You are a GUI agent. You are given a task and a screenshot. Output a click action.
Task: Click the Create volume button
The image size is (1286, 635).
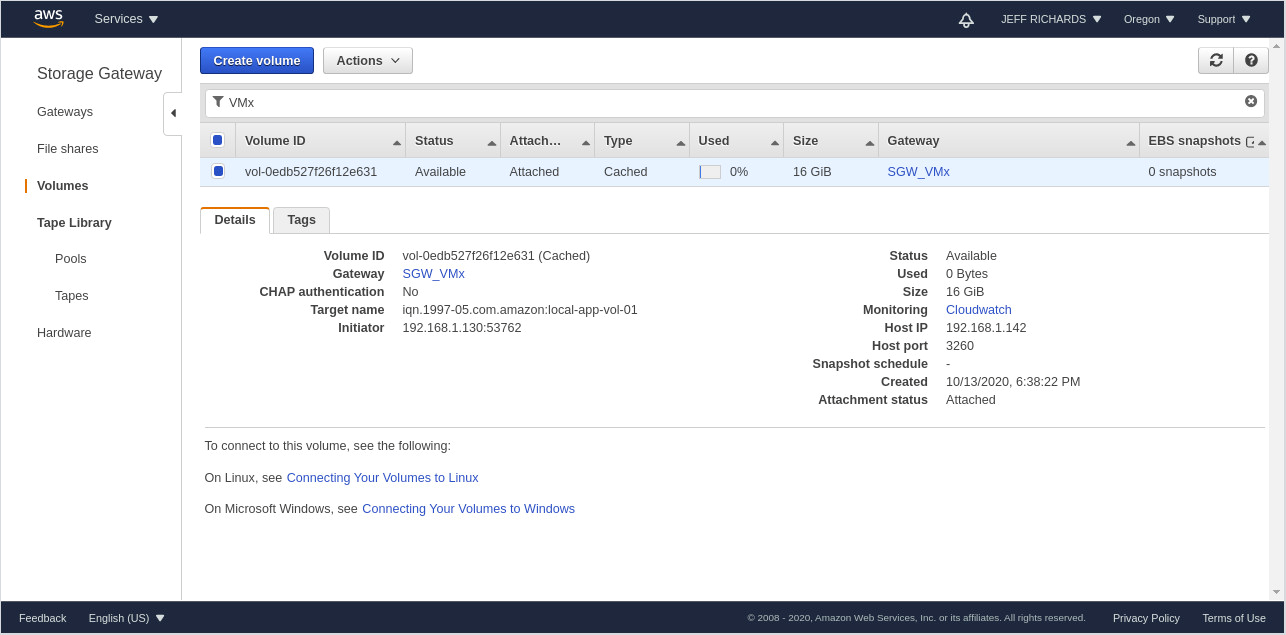pos(257,60)
